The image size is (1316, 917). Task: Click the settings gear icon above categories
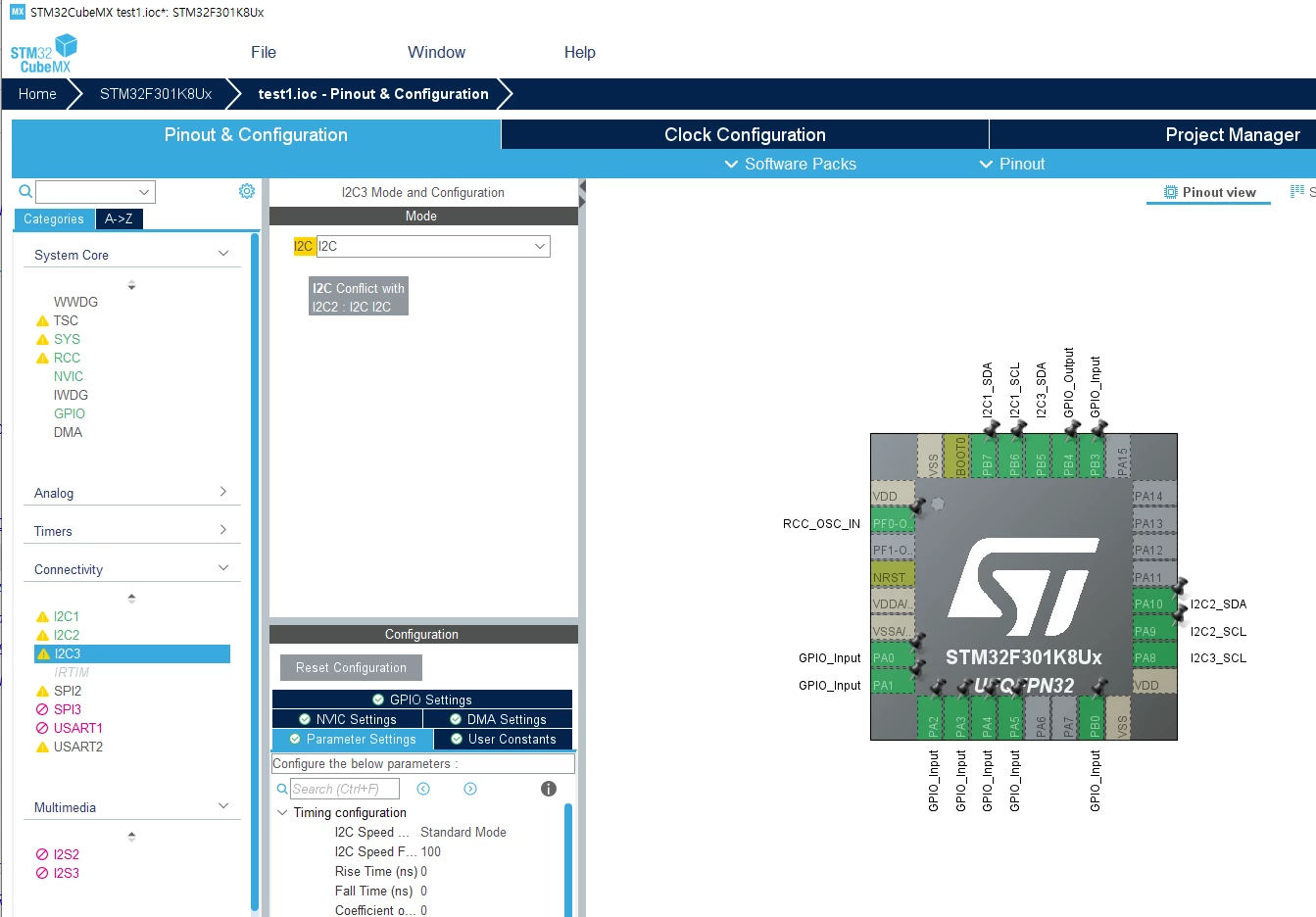247,191
